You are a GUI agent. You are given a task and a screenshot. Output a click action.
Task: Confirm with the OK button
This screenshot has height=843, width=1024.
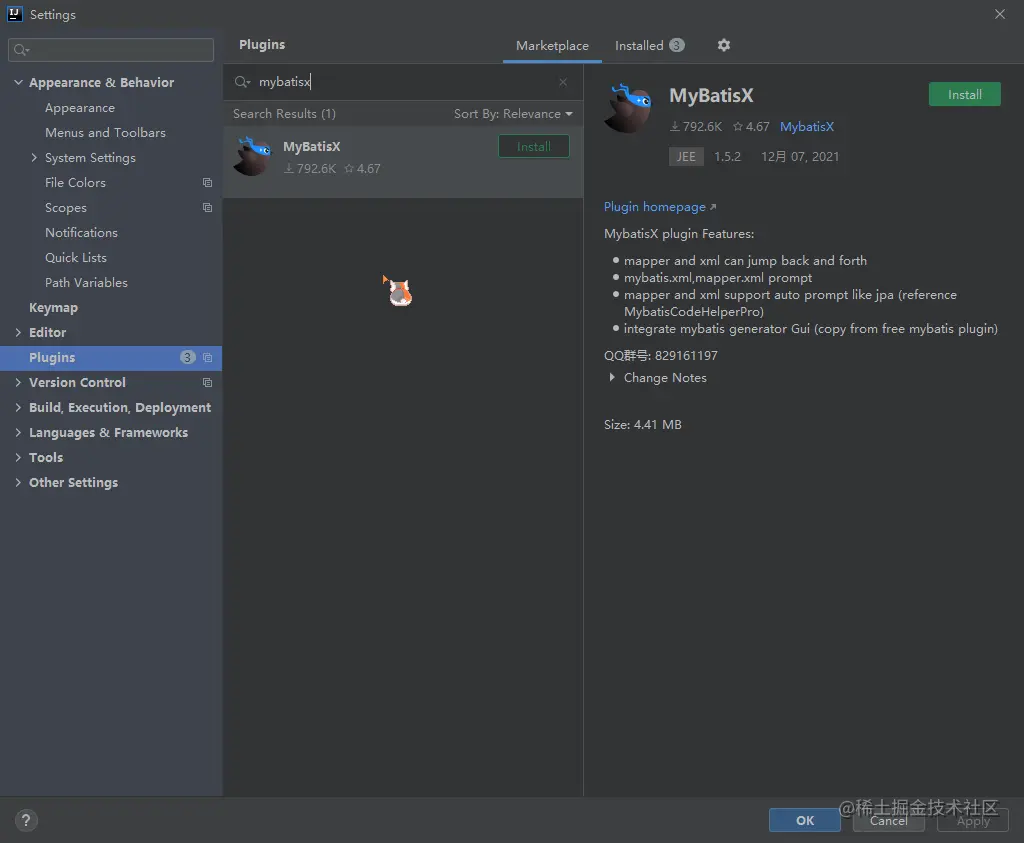(x=805, y=820)
